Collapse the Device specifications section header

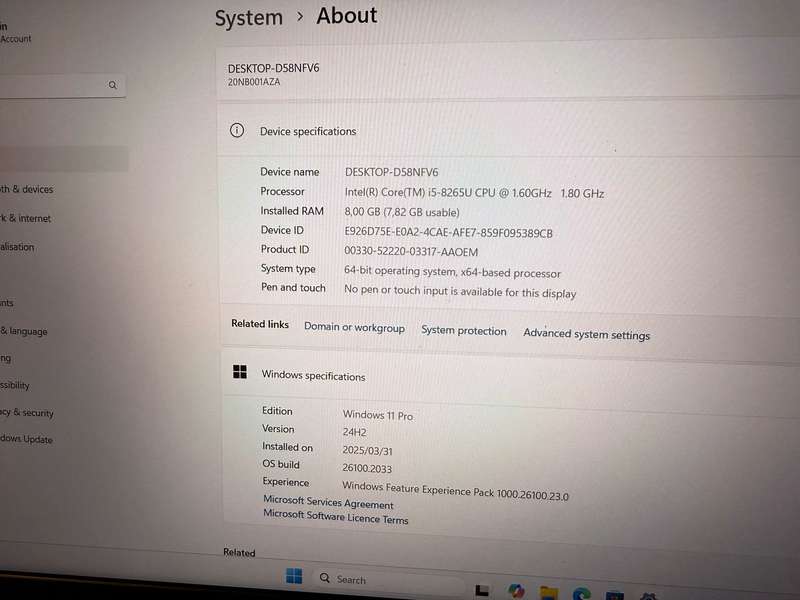point(508,130)
